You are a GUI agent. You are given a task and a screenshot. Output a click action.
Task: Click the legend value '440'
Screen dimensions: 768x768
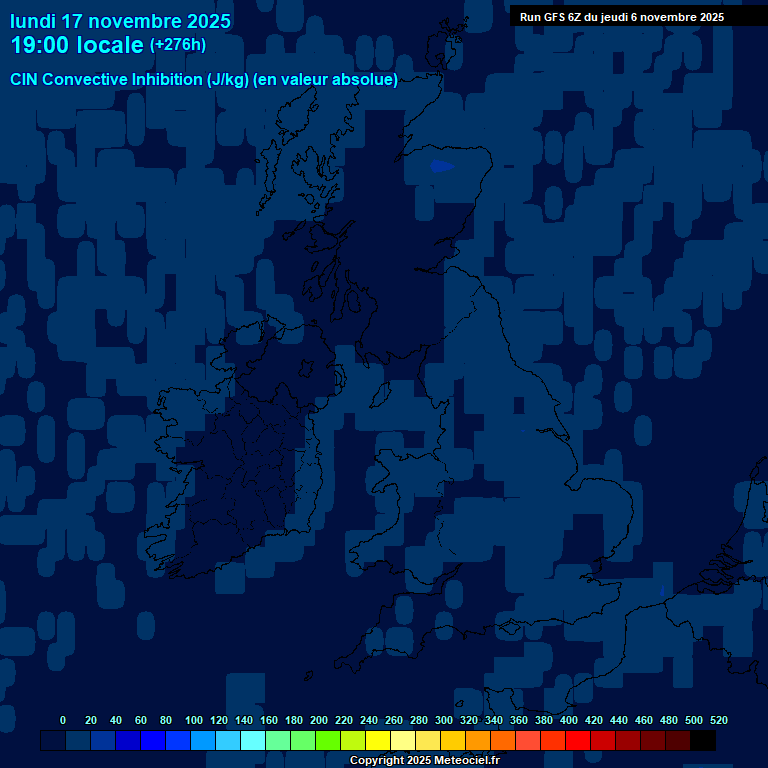619,720
